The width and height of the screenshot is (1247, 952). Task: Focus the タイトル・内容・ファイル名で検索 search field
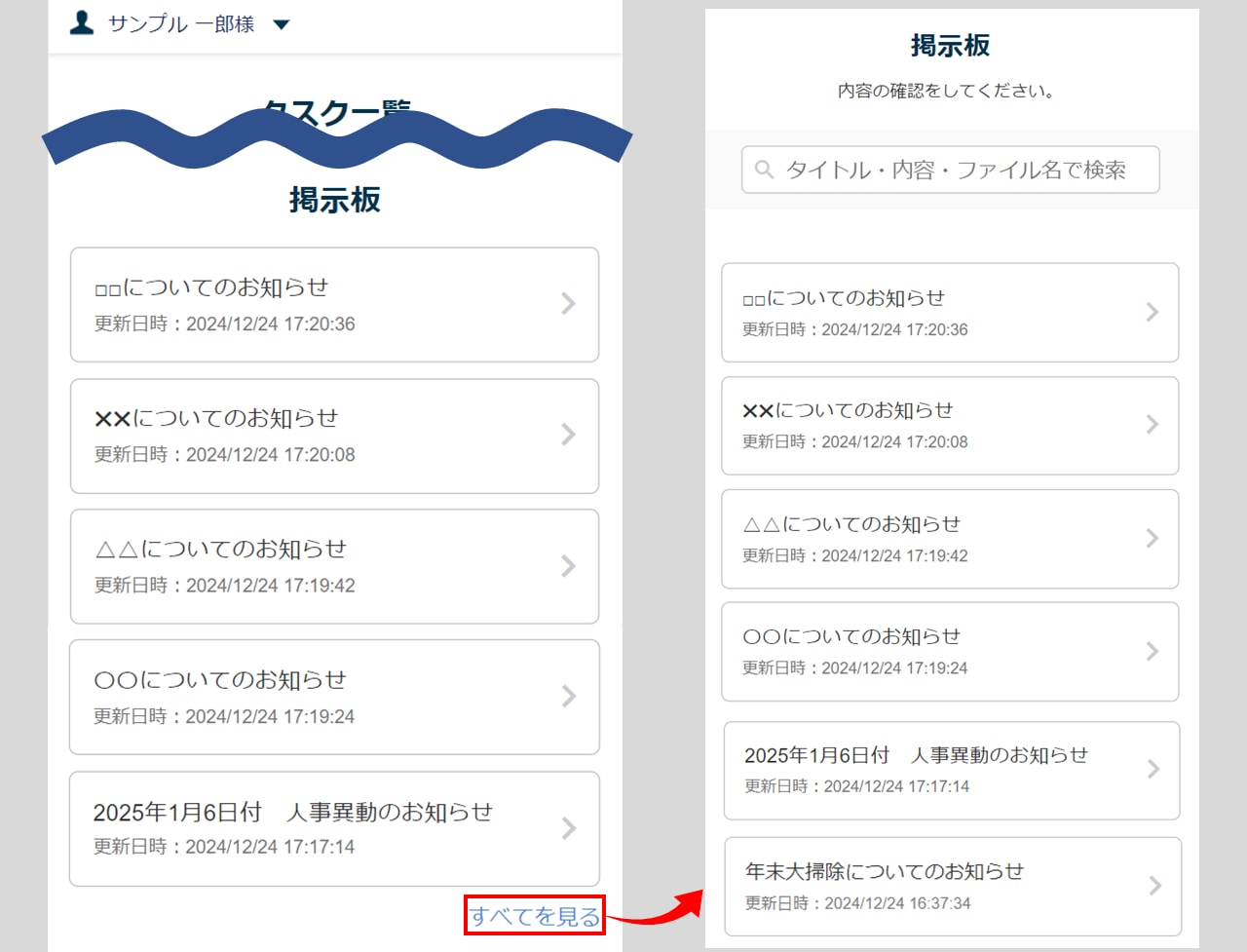tap(955, 170)
